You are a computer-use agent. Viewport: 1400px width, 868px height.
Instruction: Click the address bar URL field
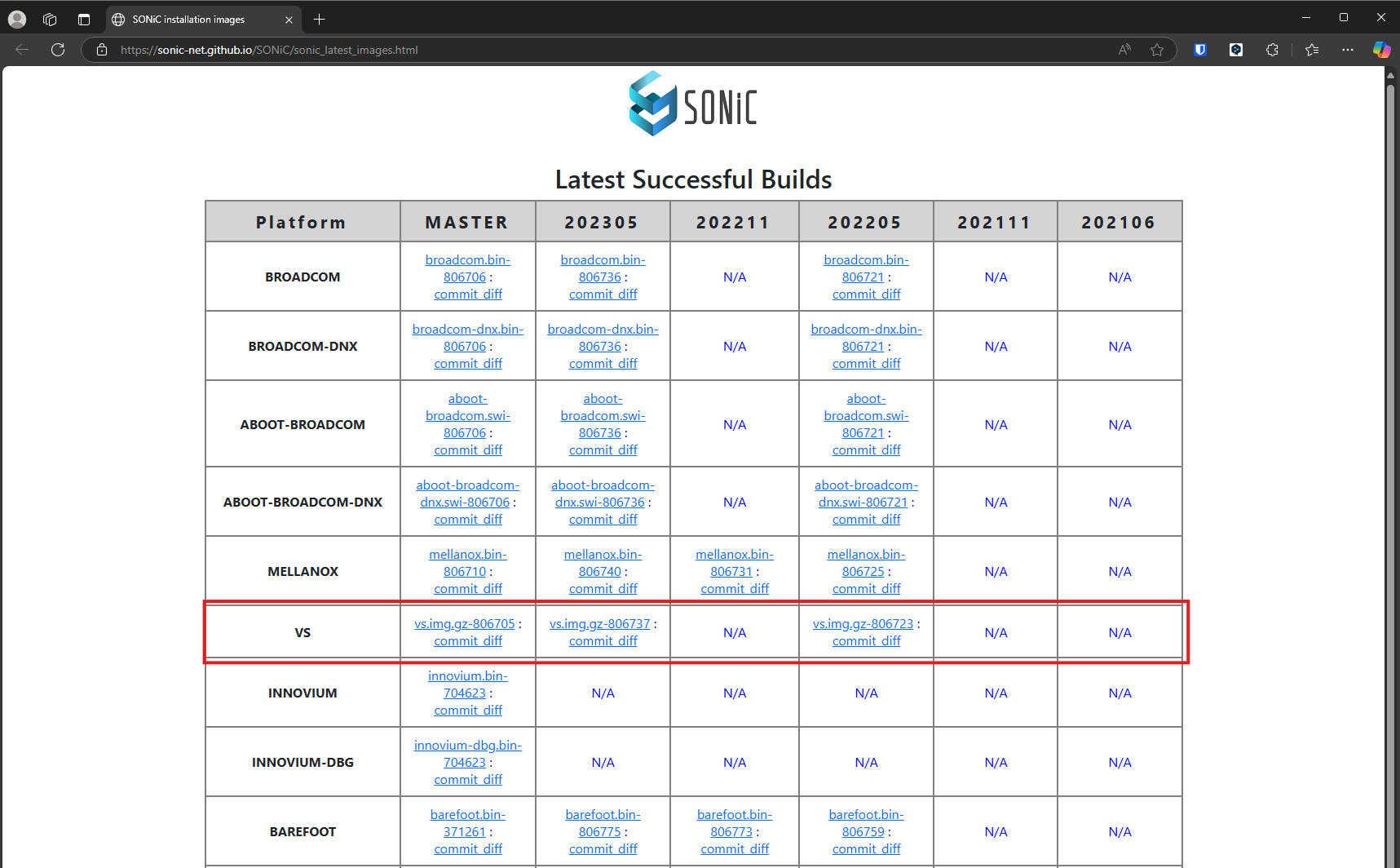tap(571, 50)
